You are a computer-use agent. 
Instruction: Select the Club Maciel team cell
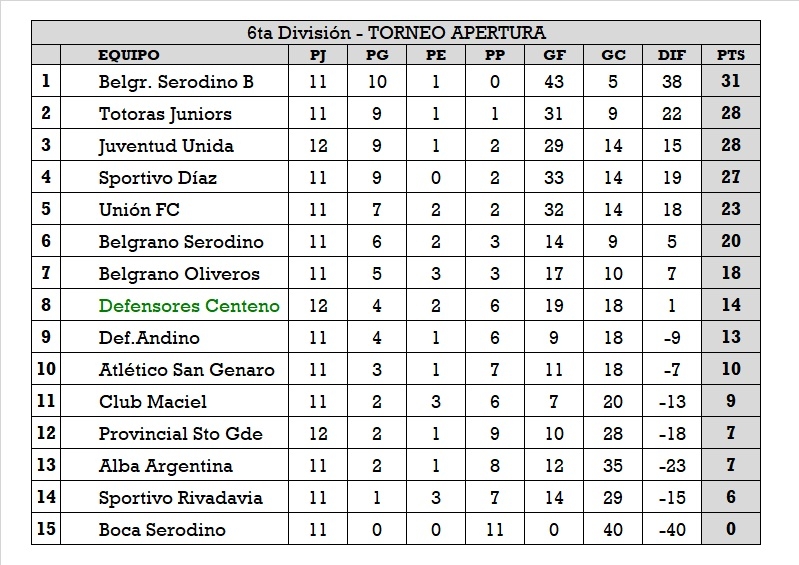[153, 401]
